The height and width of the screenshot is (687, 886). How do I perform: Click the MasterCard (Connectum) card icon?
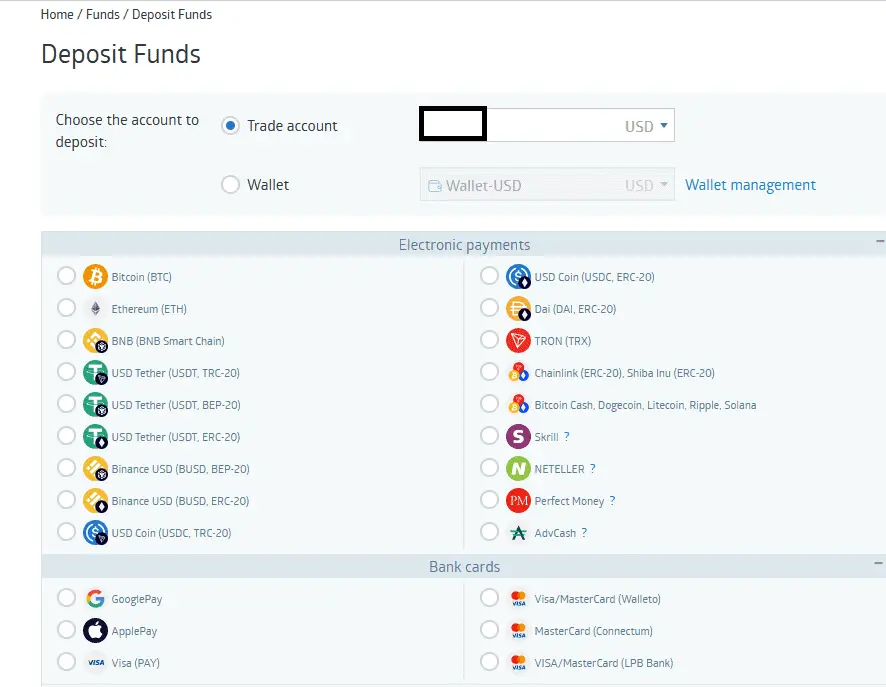pos(518,631)
